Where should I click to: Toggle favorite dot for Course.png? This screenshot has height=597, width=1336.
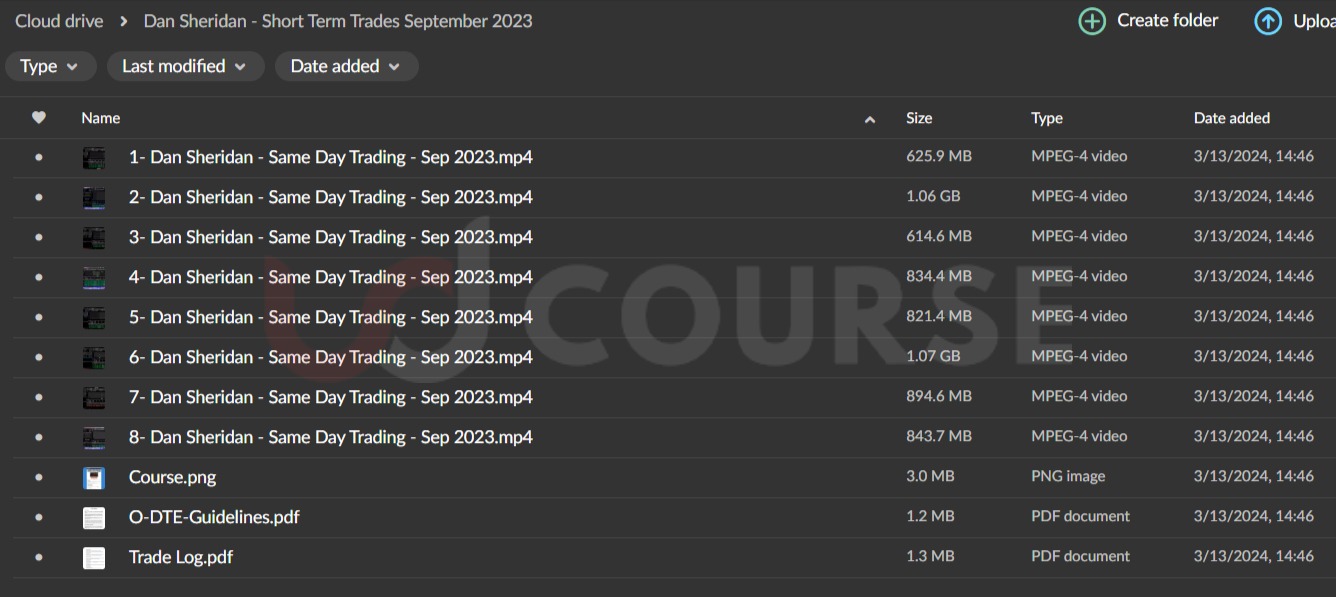39,477
